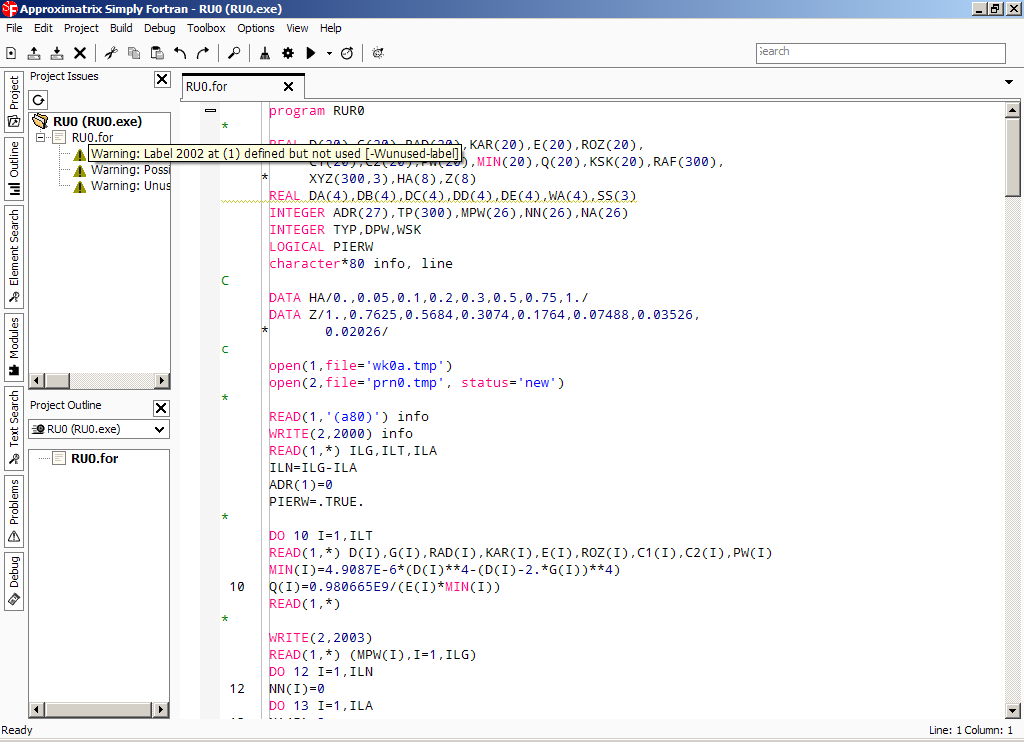
Task: Click the Undo arrow icon
Action: (x=180, y=53)
